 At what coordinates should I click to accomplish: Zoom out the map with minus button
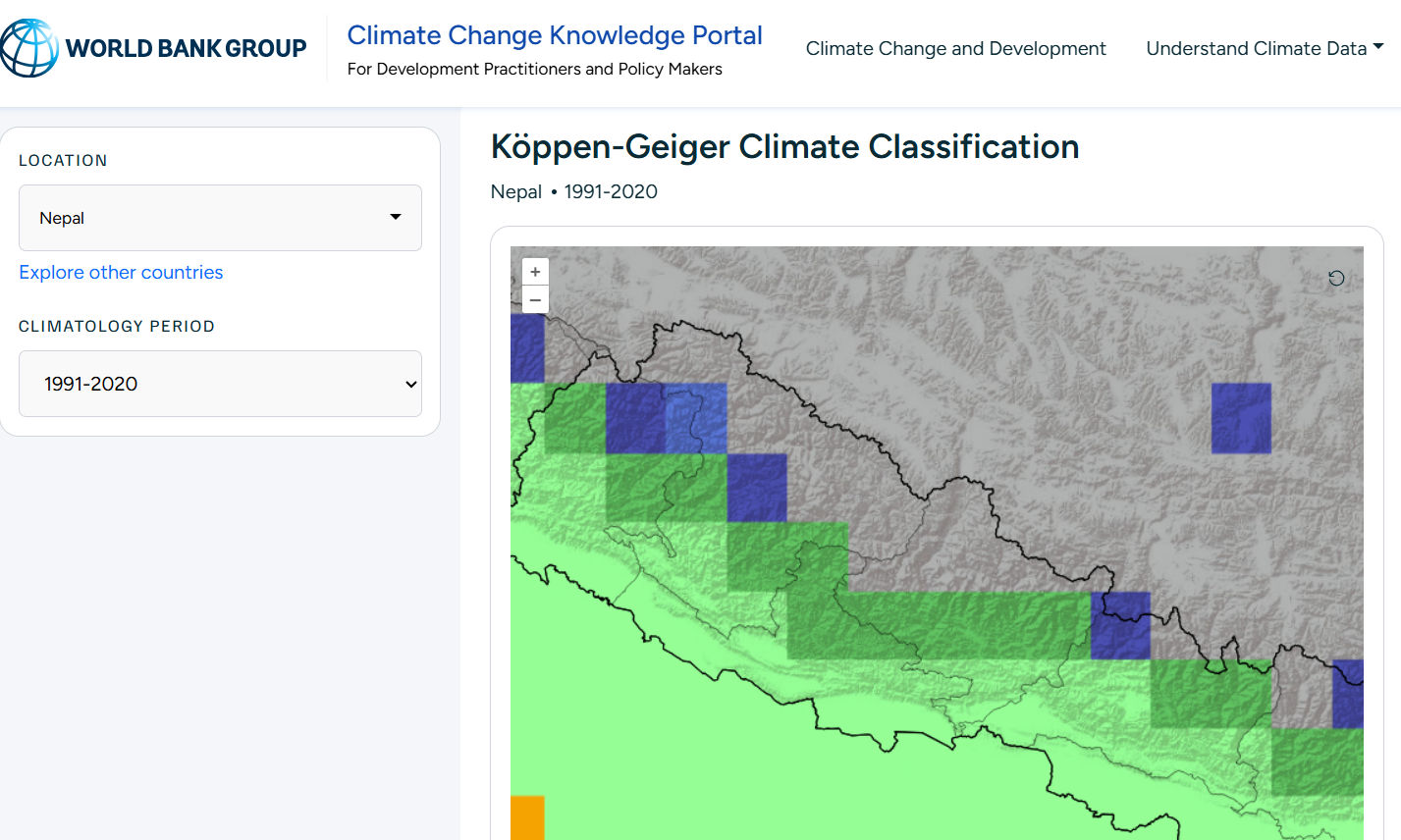click(535, 299)
